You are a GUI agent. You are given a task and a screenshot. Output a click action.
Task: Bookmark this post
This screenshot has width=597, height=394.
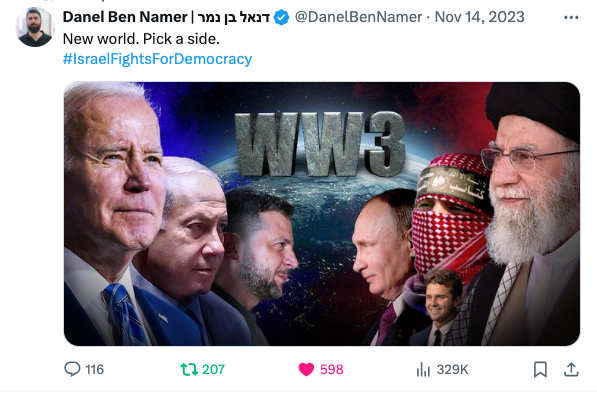540,369
